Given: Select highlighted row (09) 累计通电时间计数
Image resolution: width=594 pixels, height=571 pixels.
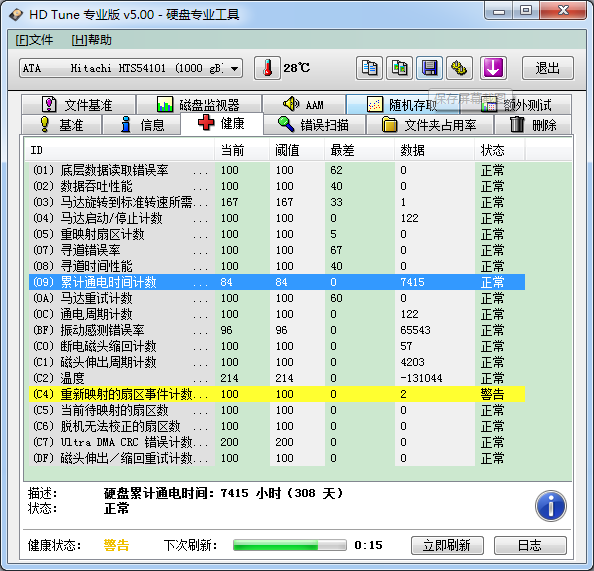Looking at the screenshot, I should pos(277,282).
